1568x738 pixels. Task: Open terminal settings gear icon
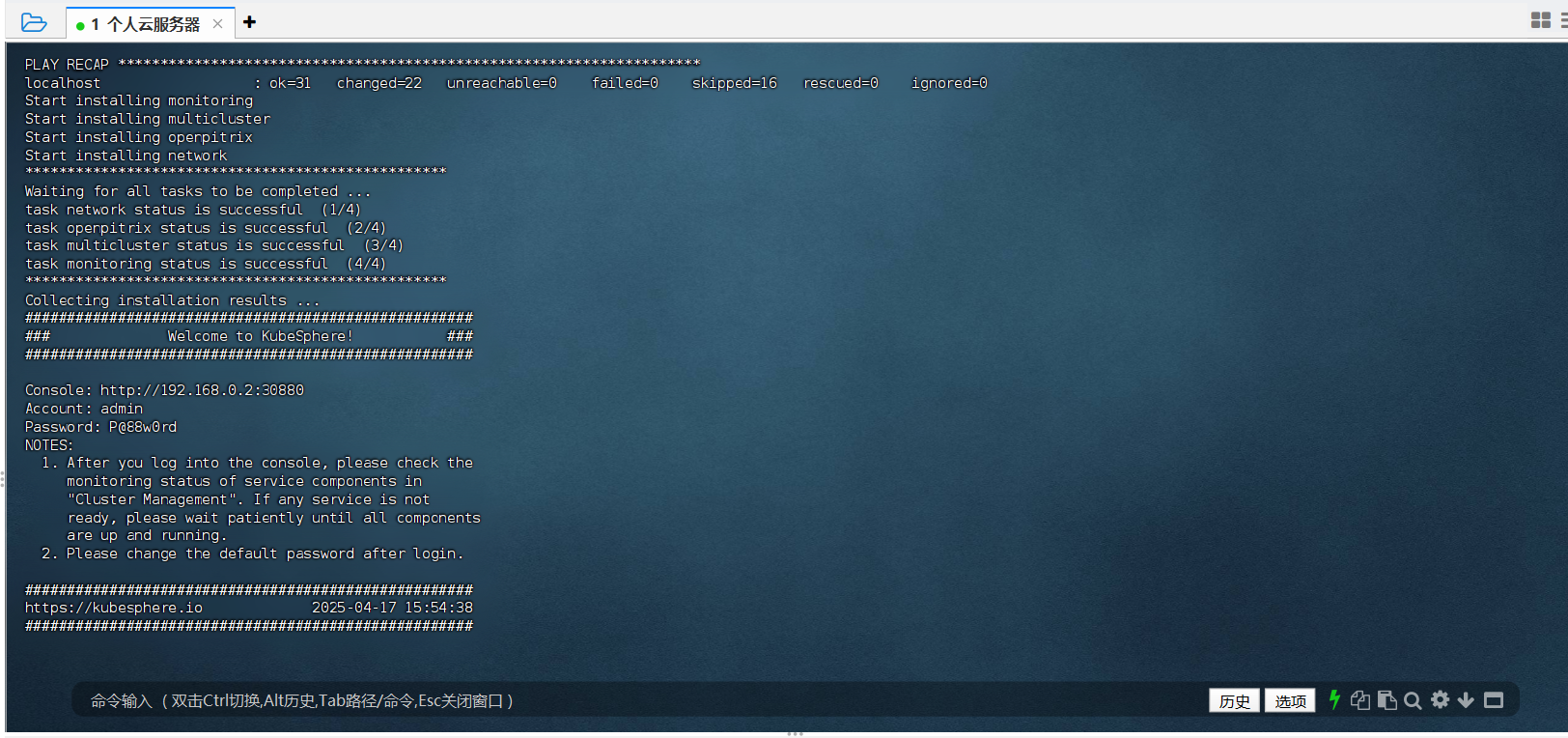coord(1441,699)
